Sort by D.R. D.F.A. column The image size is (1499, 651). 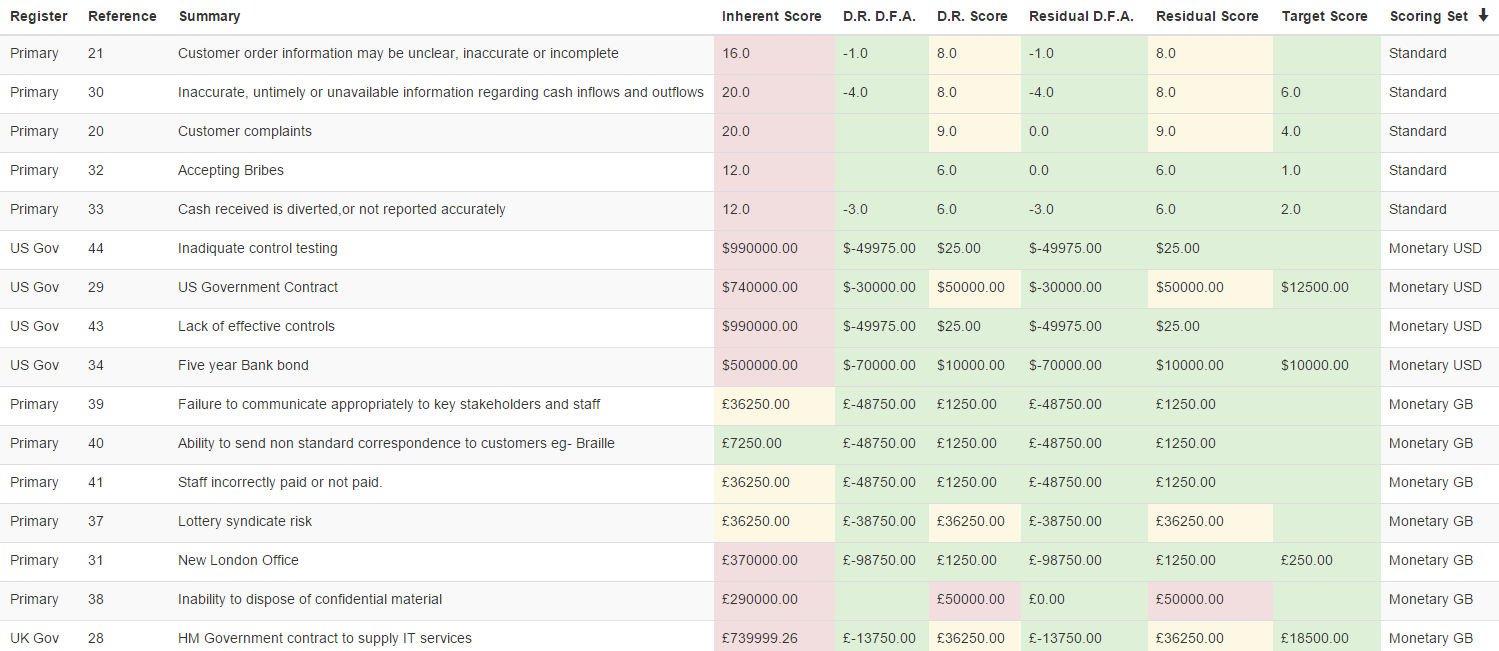tap(879, 16)
